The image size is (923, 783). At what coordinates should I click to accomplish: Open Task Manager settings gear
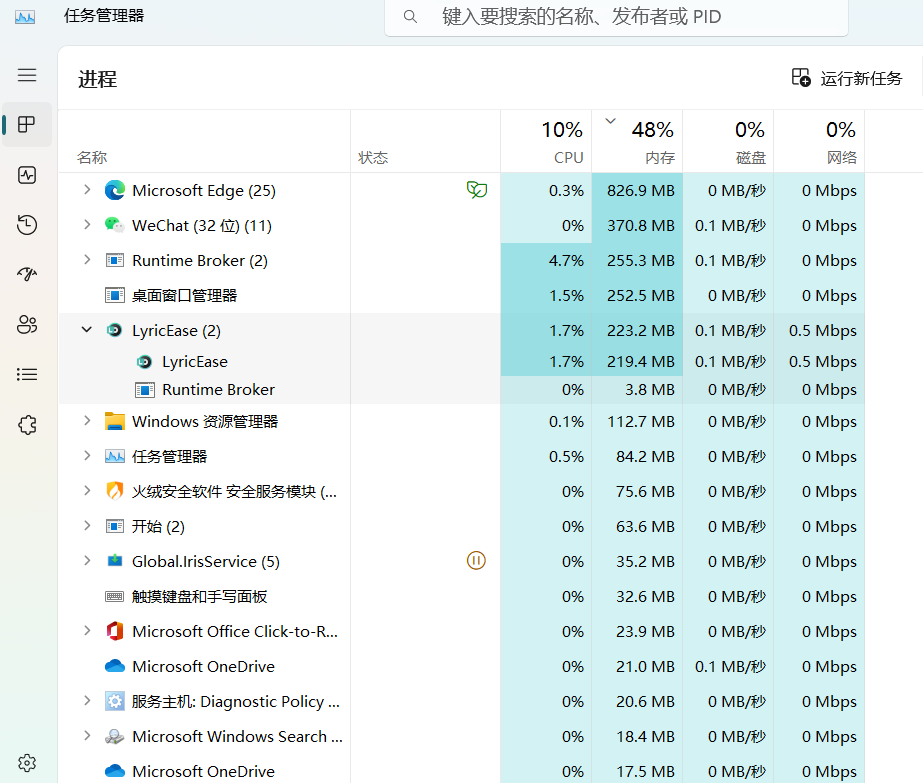(27, 763)
